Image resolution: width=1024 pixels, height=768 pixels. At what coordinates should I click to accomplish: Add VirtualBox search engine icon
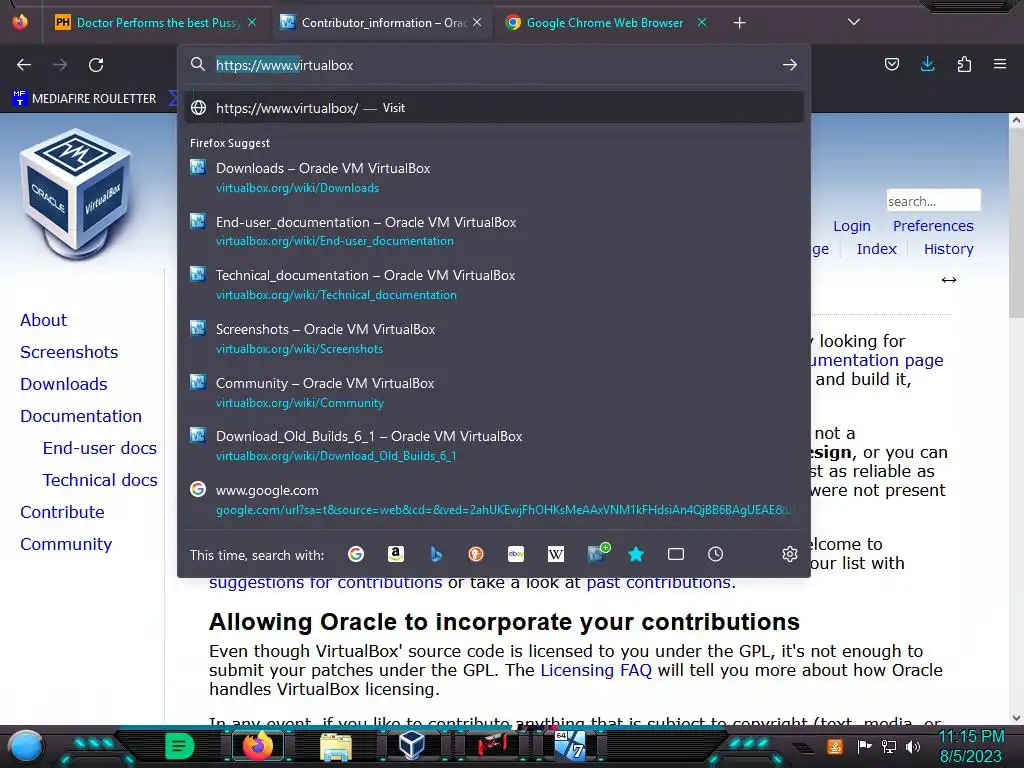tap(597, 553)
